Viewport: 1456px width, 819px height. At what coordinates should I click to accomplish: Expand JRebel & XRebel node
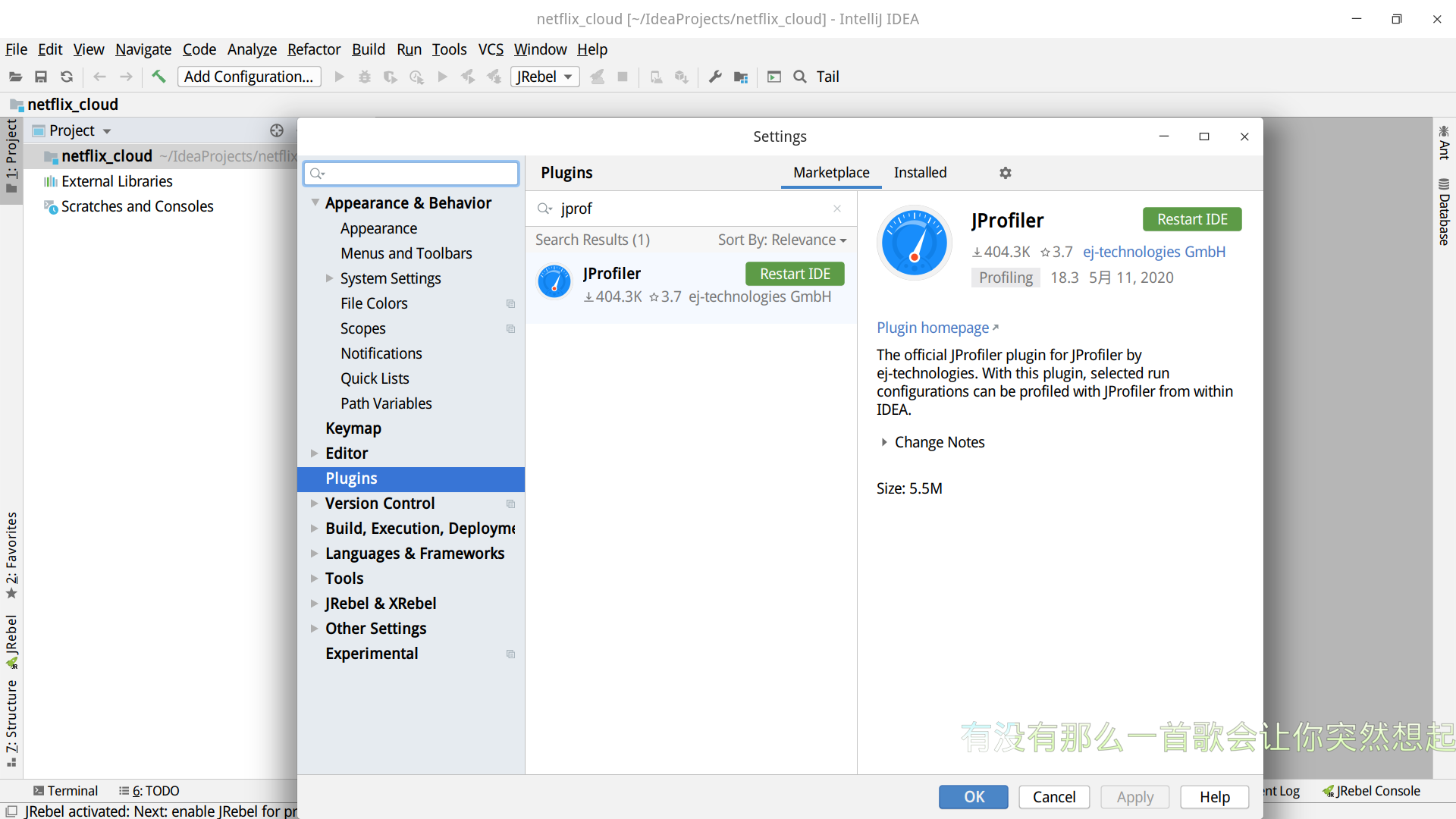314,604
